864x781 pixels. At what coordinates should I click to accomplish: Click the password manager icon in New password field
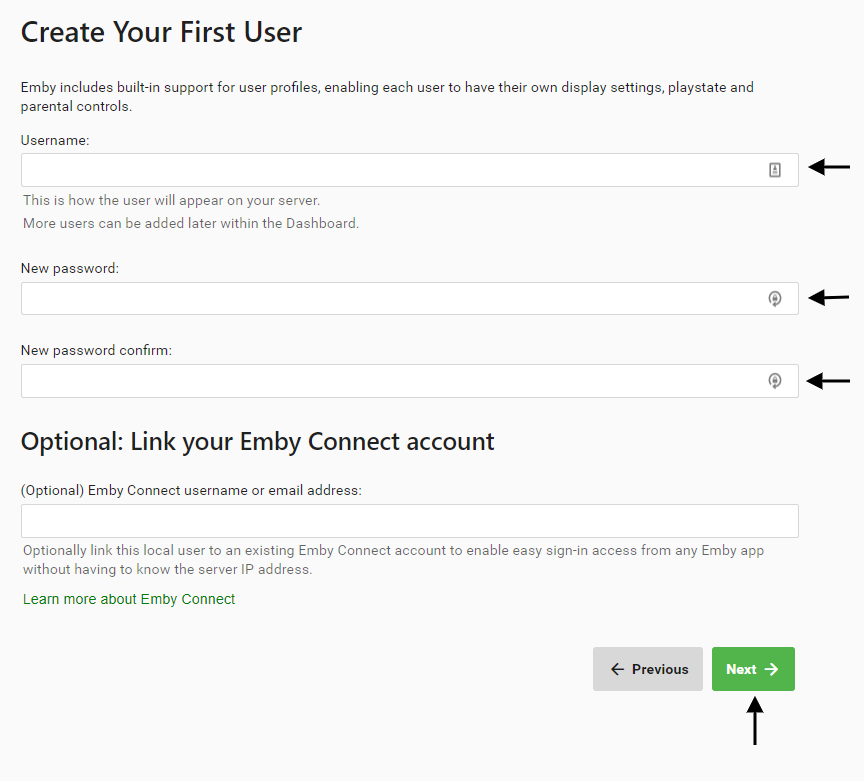[x=775, y=299]
